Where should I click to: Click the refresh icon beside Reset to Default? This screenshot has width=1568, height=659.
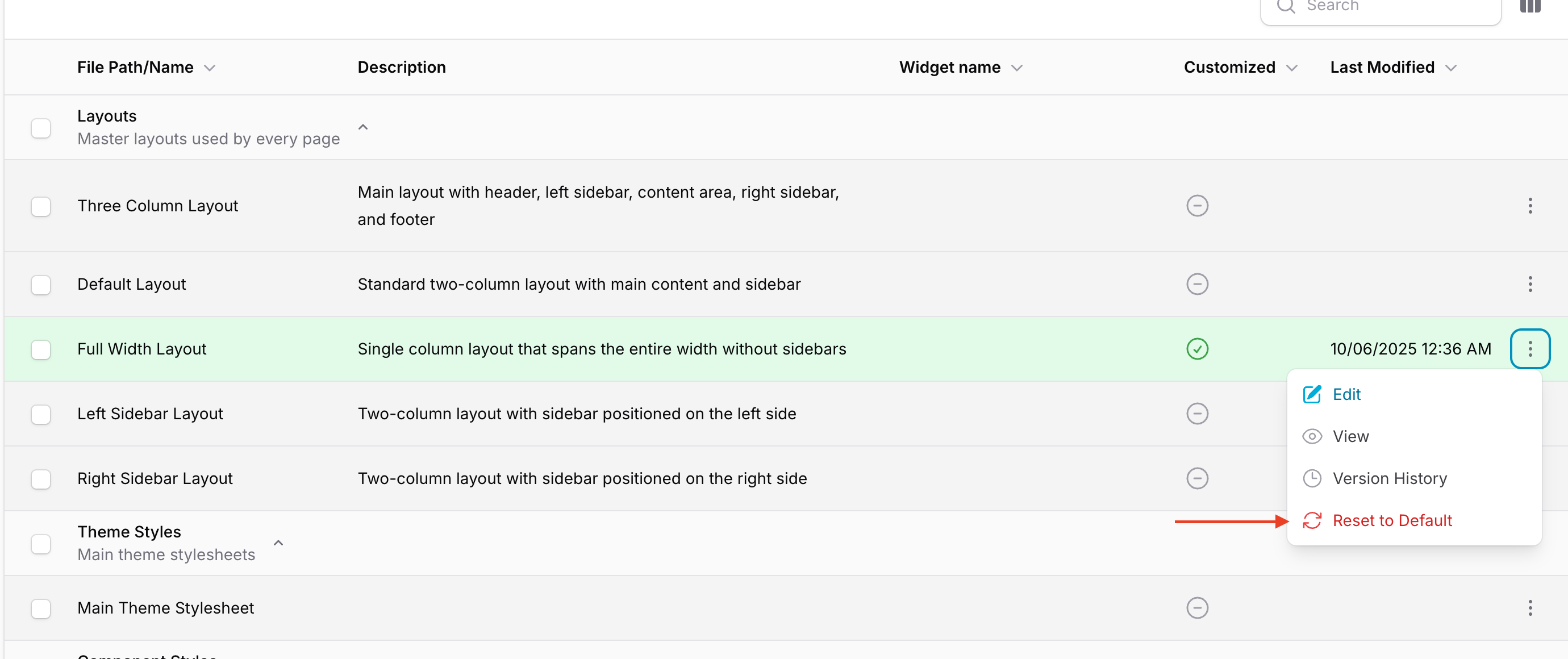[x=1312, y=522]
